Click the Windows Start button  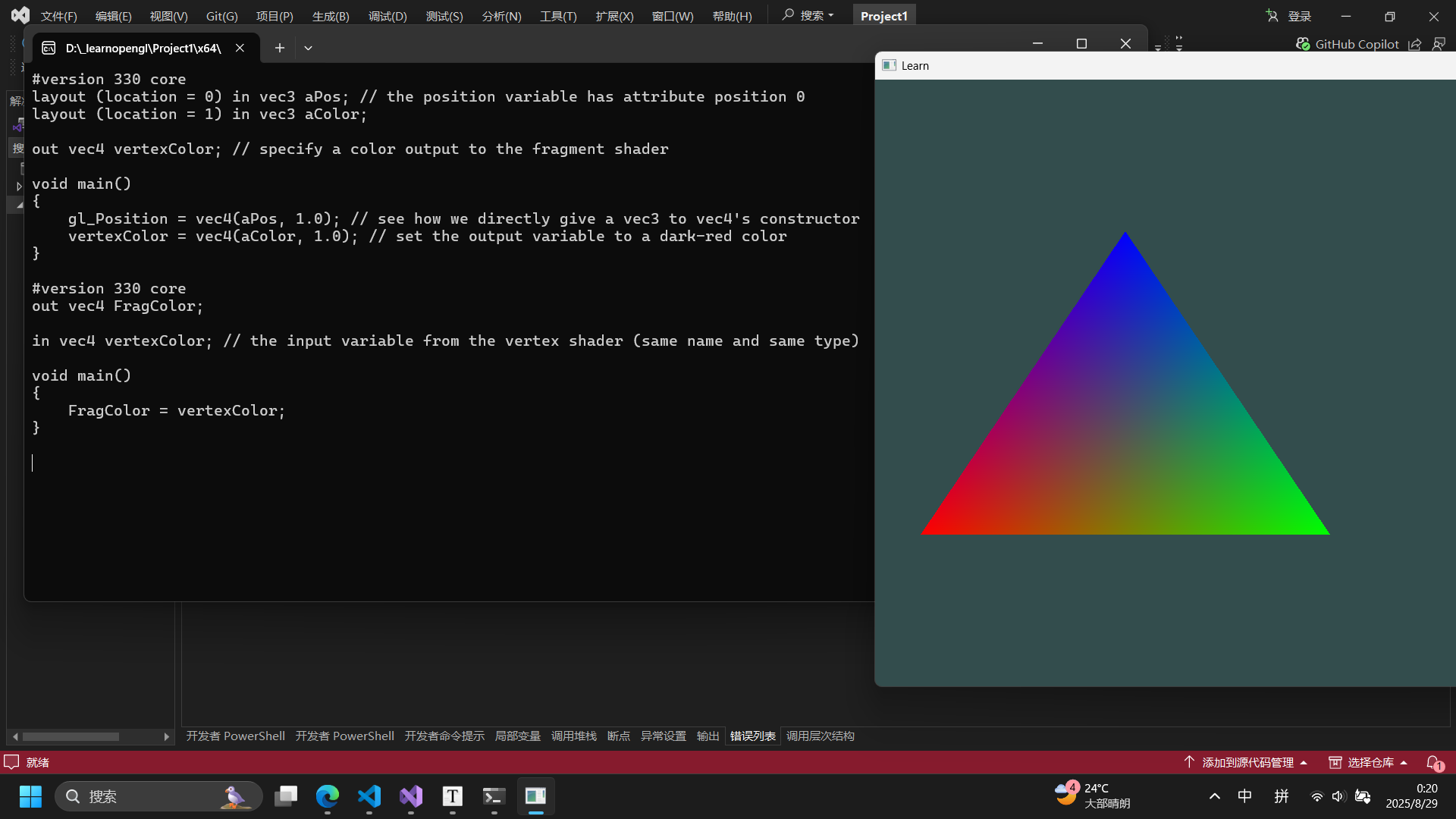coord(30,796)
